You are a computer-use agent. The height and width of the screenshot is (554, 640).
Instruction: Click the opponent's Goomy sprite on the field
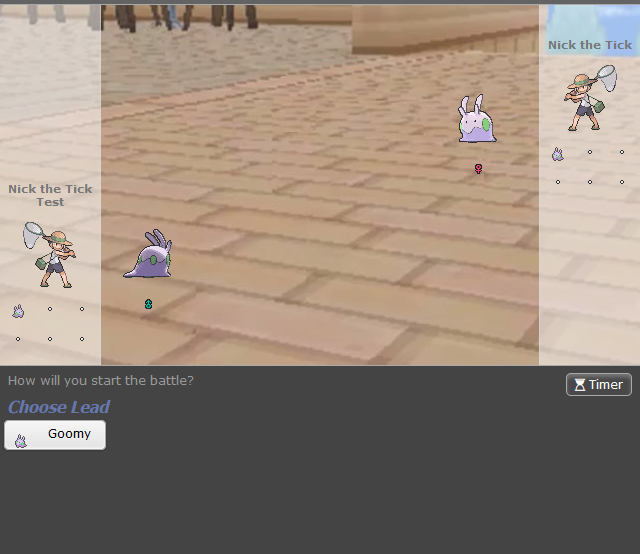coord(477,119)
